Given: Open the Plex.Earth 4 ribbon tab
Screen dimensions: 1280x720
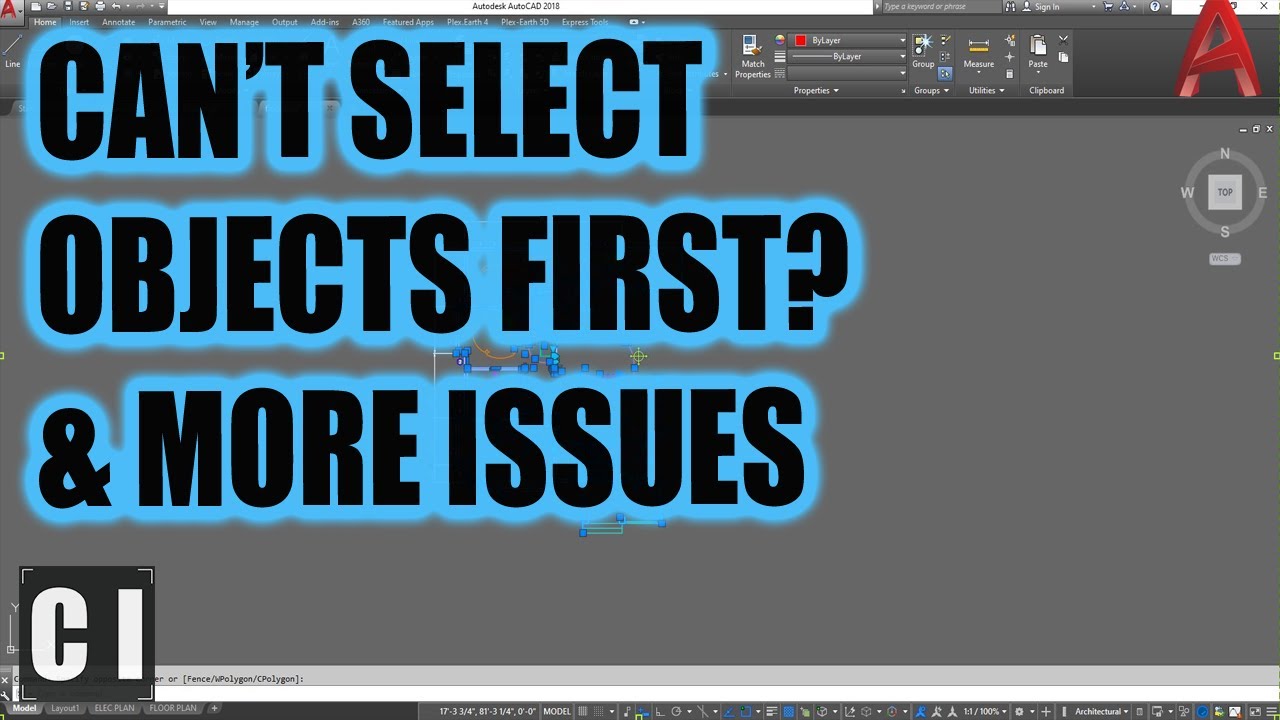Looking at the screenshot, I should 468,22.
